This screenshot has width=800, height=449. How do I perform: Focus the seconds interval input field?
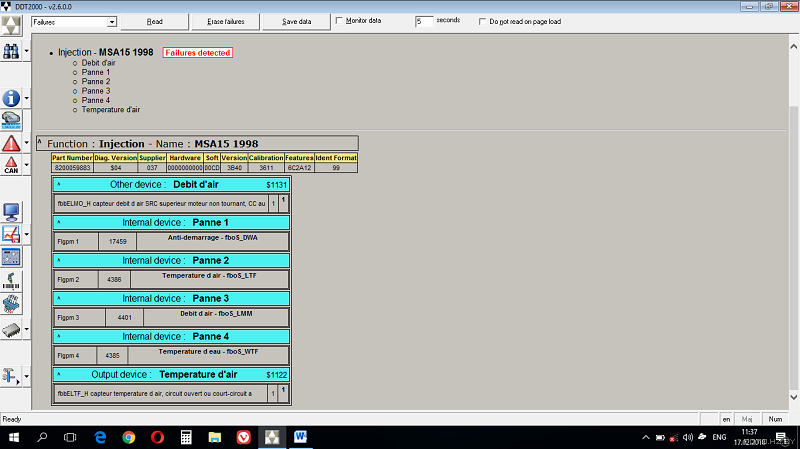[x=424, y=21]
